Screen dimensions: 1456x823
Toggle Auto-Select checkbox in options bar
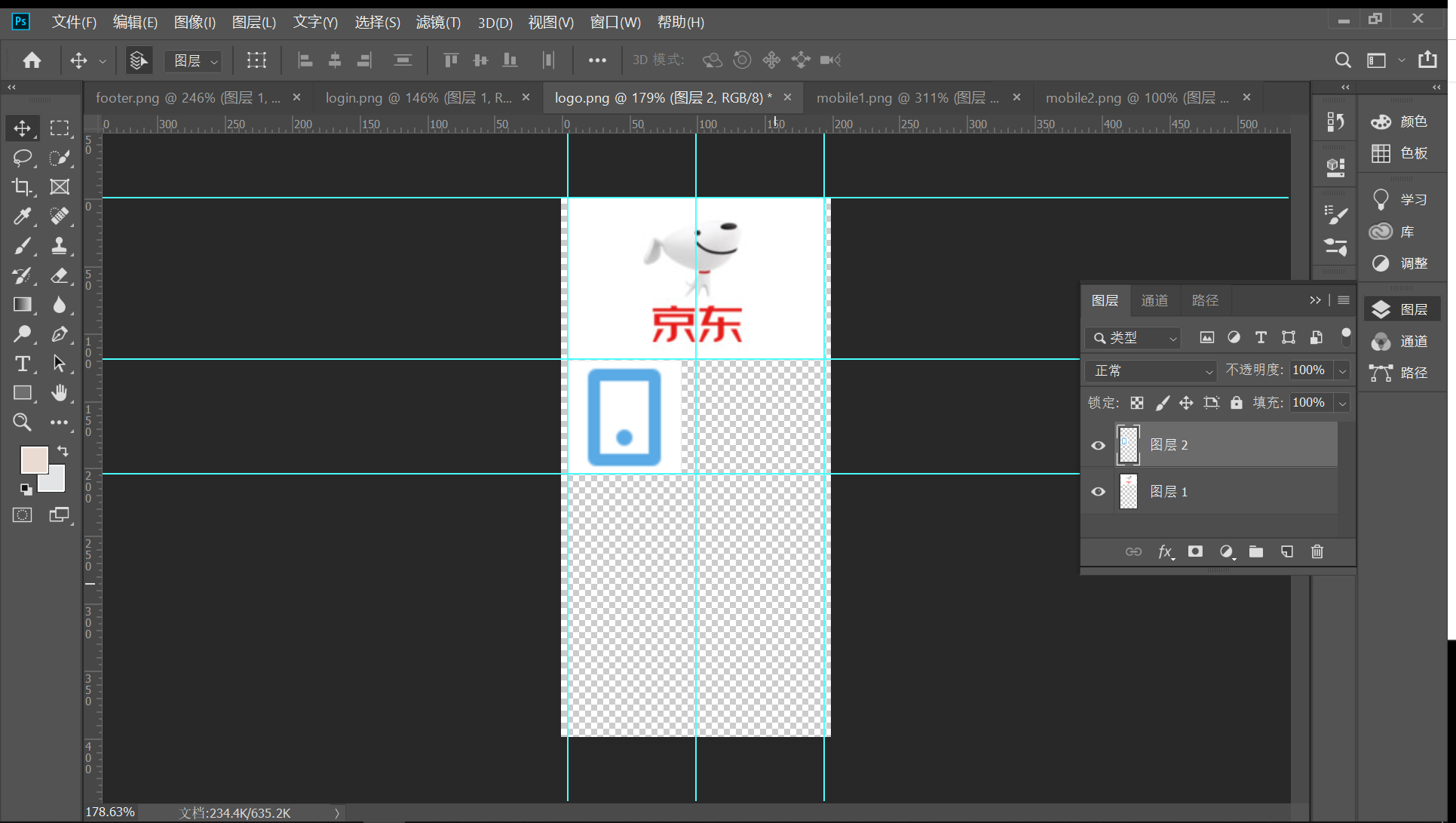point(138,60)
